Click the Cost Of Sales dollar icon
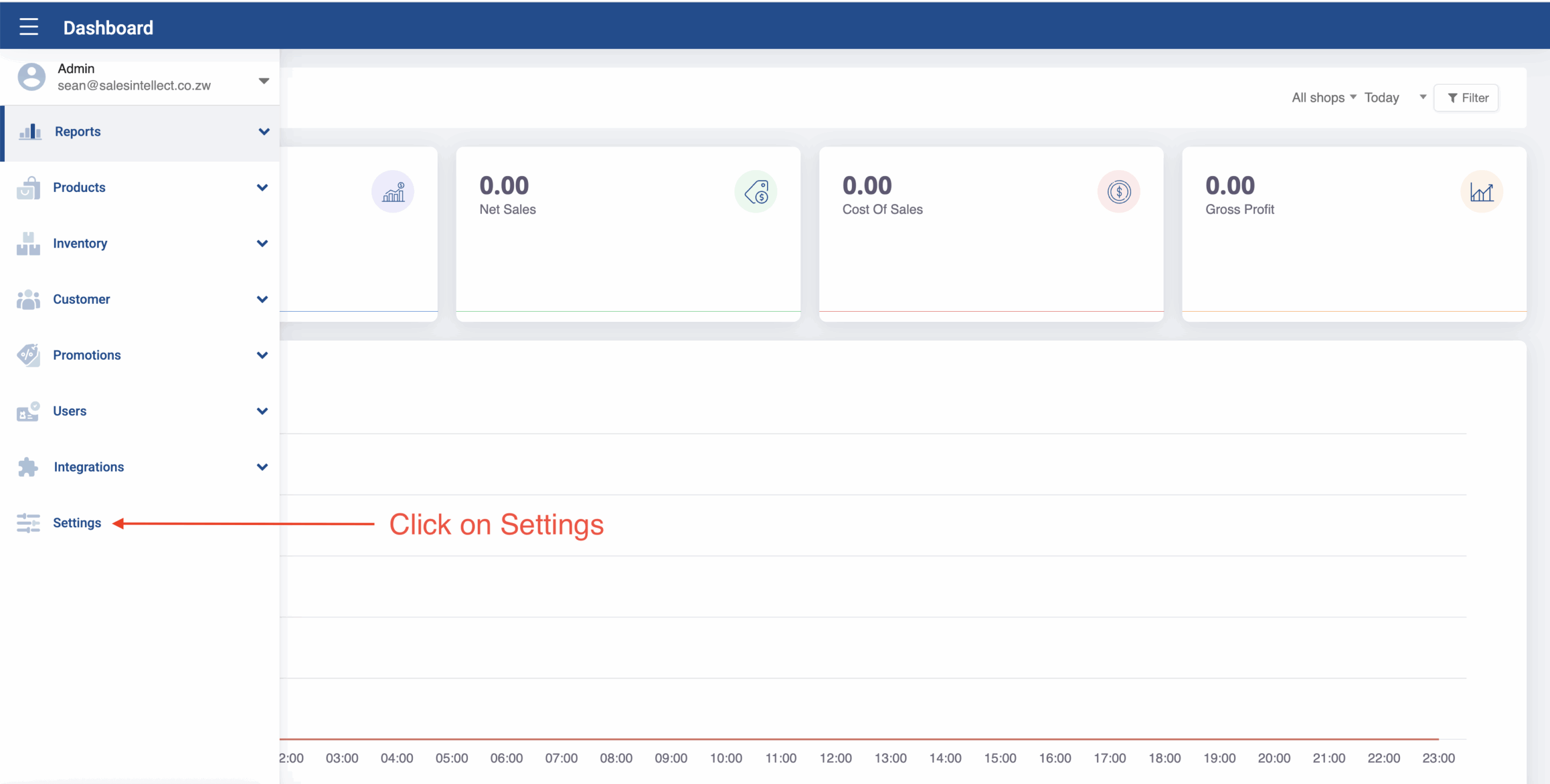 point(1118,192)
